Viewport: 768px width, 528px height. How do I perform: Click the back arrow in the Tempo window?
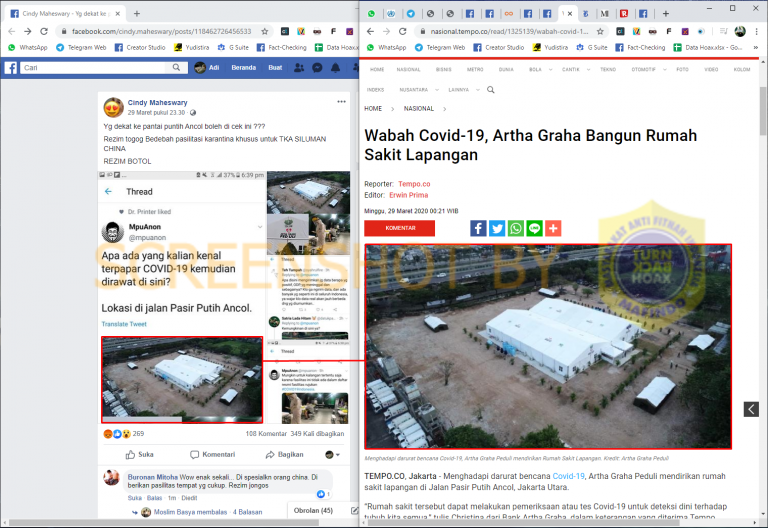click(x=370, y=31)
